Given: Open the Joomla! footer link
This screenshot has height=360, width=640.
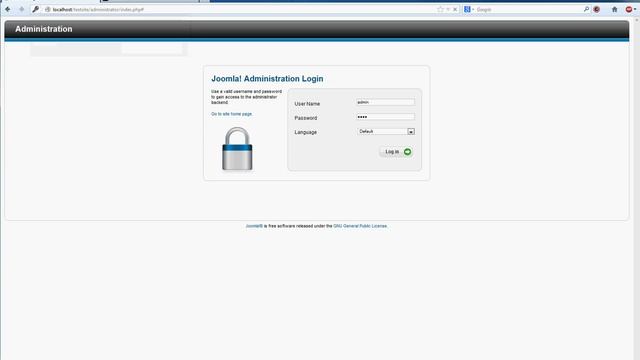Looking at the screenshot, I should tap(254, 226).
